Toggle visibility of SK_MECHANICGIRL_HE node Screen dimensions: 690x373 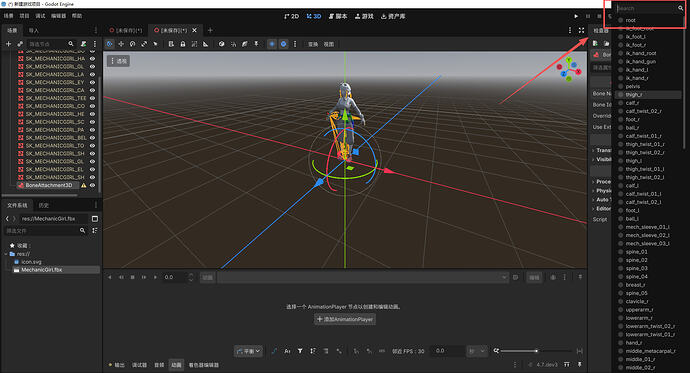pyautogui.click(x=92, y=114)
